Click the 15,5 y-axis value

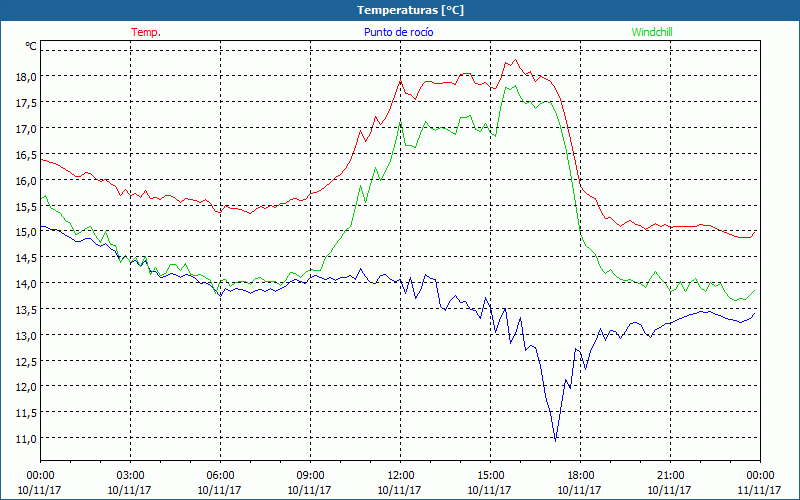tap(27, 207)
